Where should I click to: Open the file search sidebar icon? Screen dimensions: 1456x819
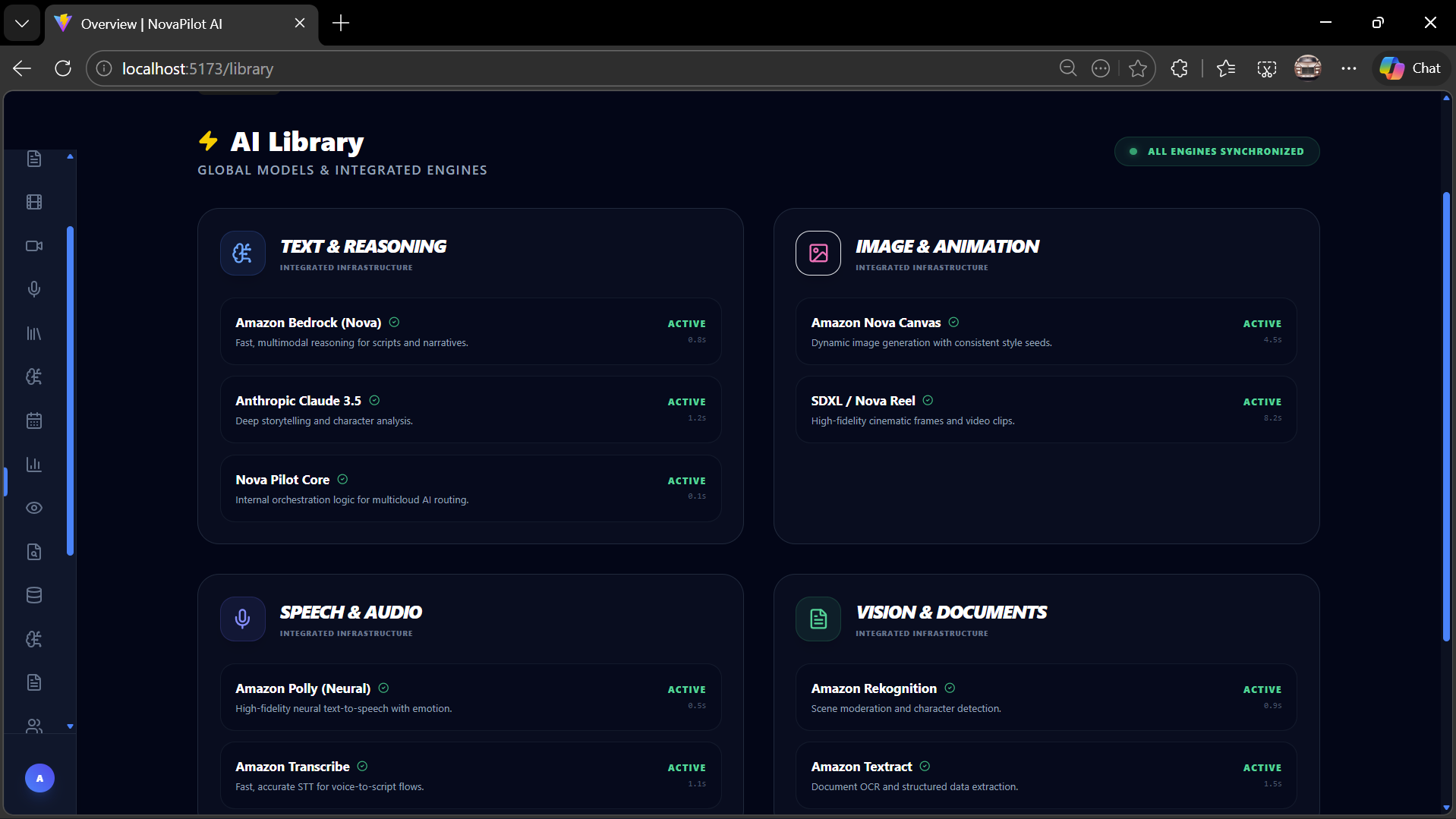pyautogui.click(x=34, y=552)
